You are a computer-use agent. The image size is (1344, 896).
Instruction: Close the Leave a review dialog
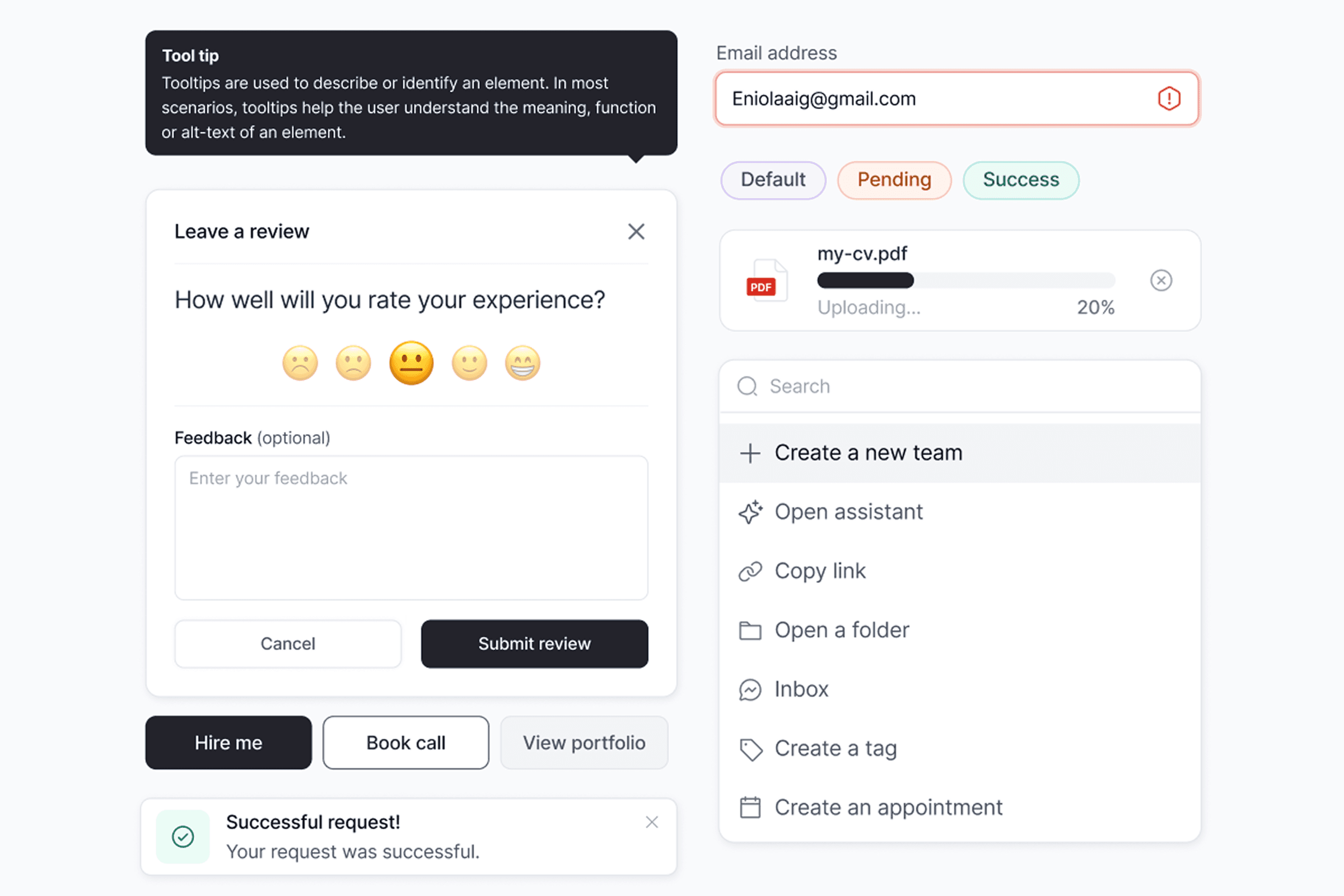(x=636, y=231)
